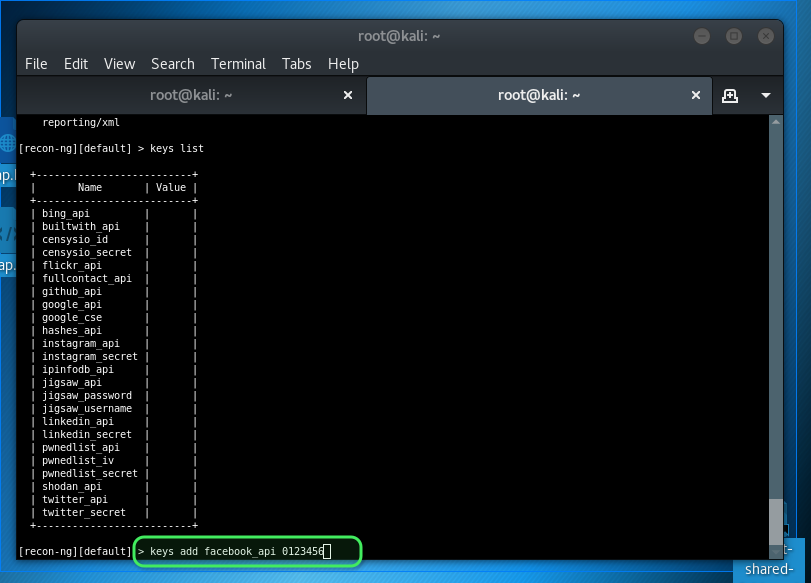Open the Search menu
Image resolution: width=811 pixels, height=583 pixels.
click(x=173, y=63)
